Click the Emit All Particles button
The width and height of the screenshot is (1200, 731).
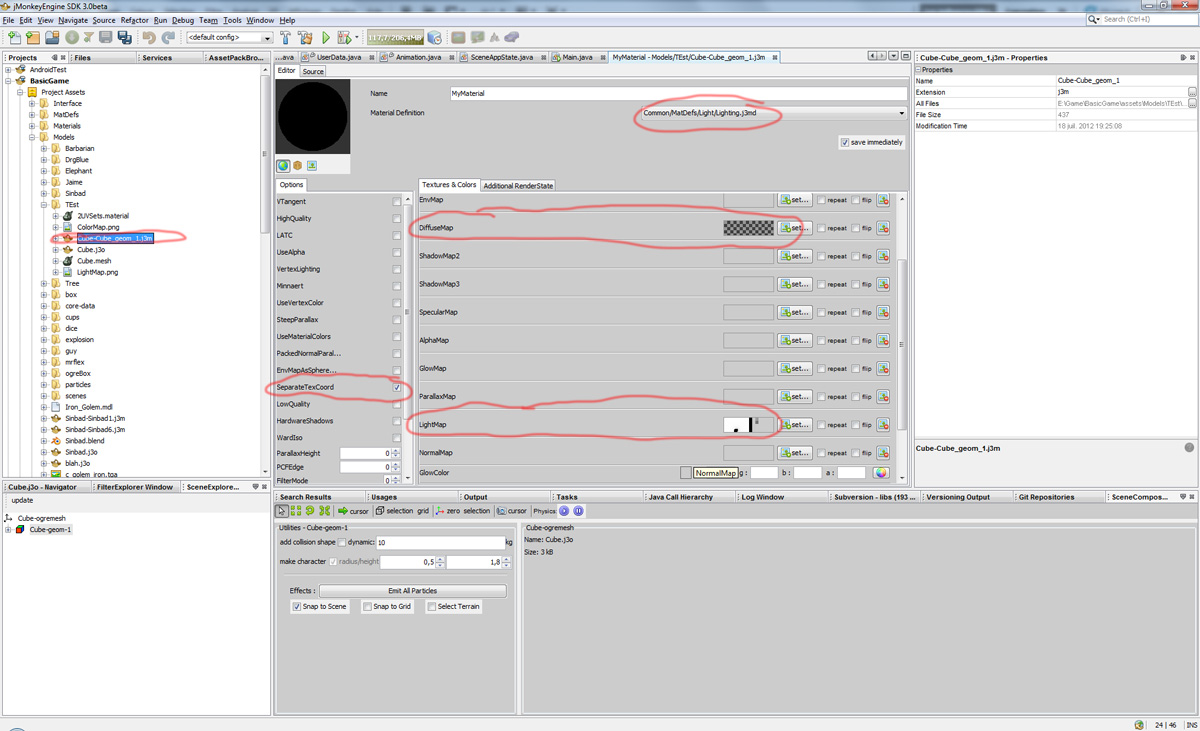(412, 591)
